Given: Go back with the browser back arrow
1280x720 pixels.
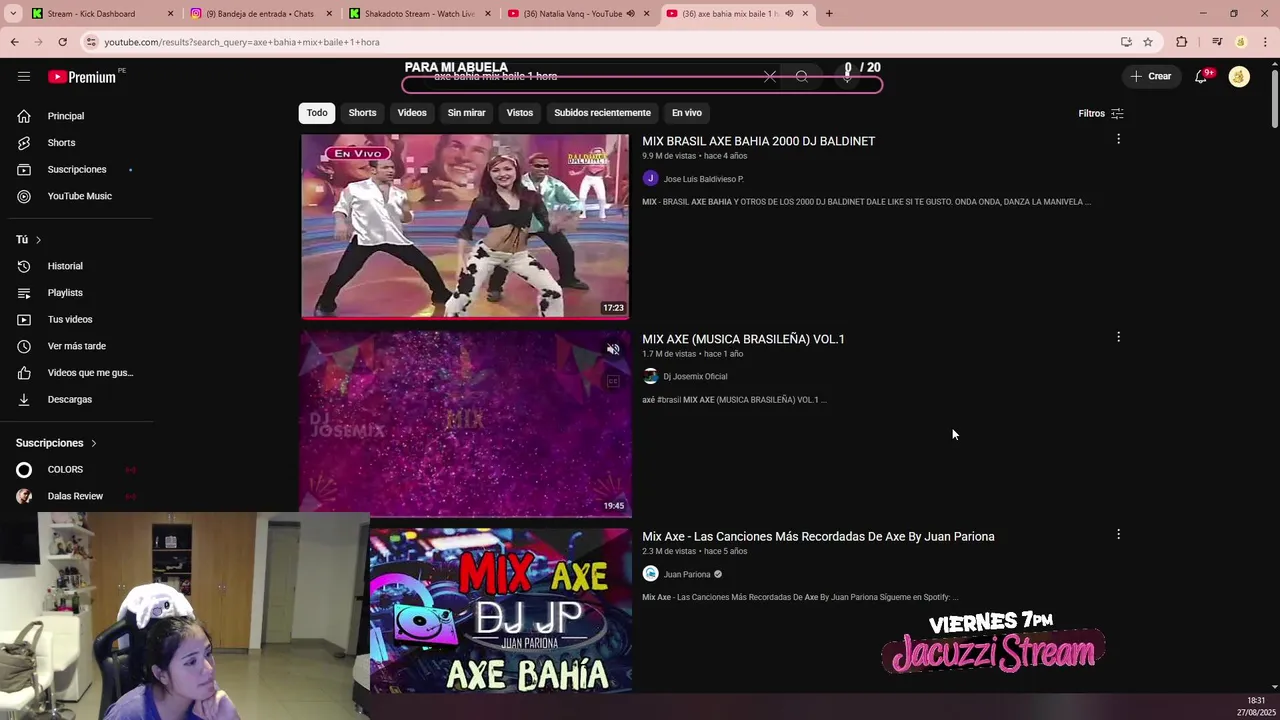Looking at the screenshot, I should 14,42.
